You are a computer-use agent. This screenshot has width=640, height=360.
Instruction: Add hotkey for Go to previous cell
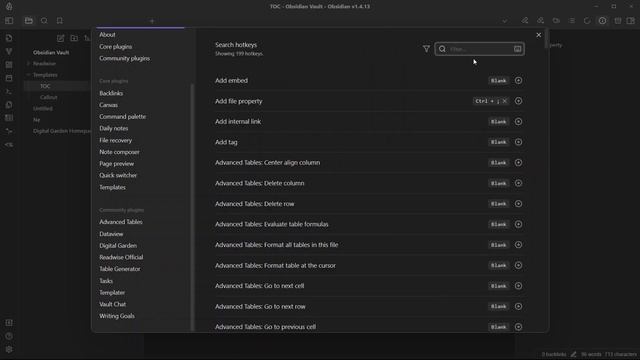pos(518,327)
